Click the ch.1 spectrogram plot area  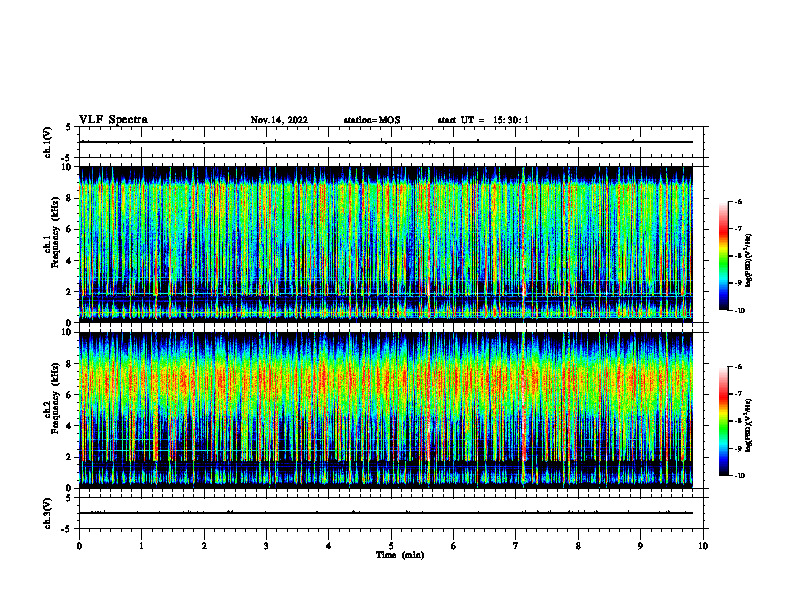[x=386, y=244]
